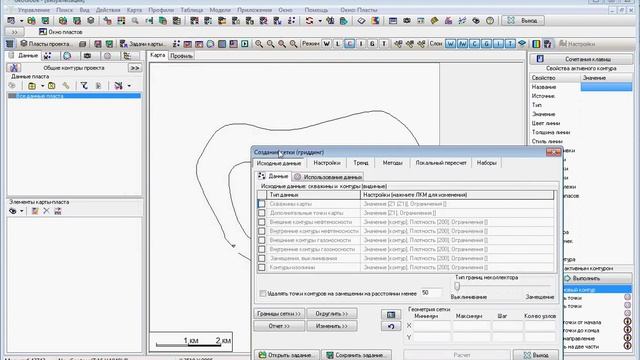Select the globe icon tab in left panel

coord(67,56)
